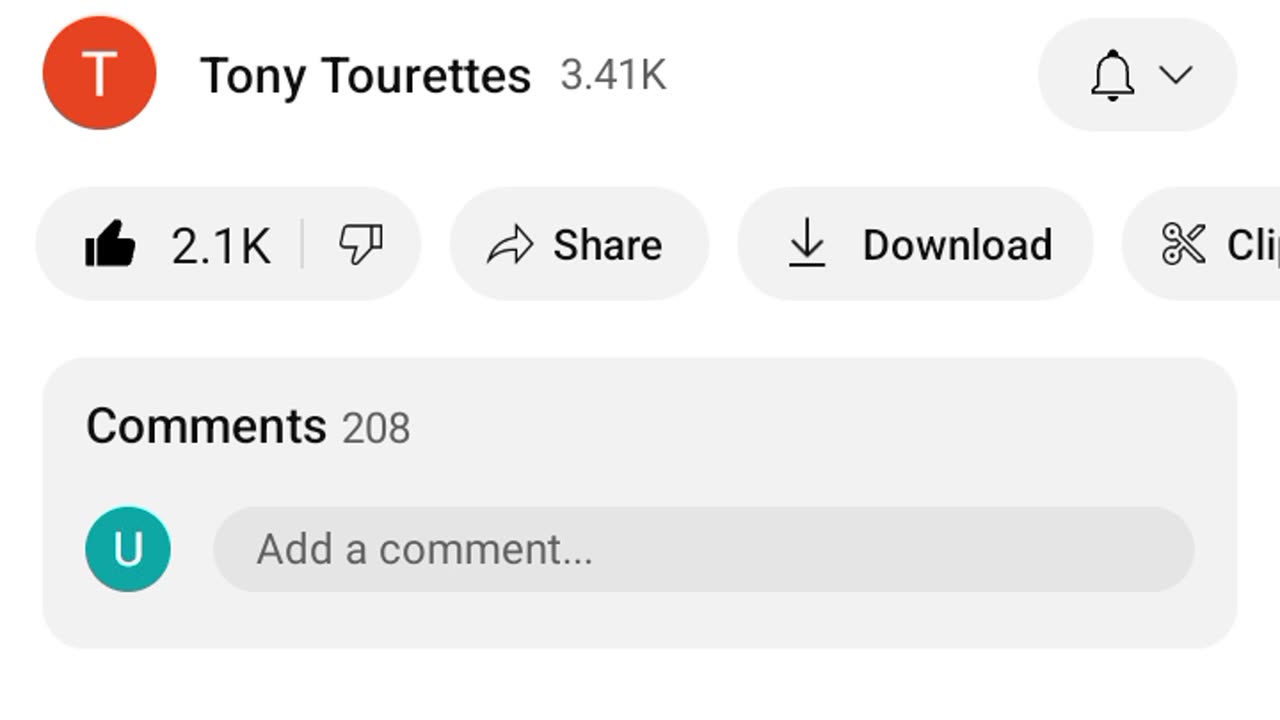Select the Share button label
Viewport: 1280px width, 720px height.
[x=608, y=245]
